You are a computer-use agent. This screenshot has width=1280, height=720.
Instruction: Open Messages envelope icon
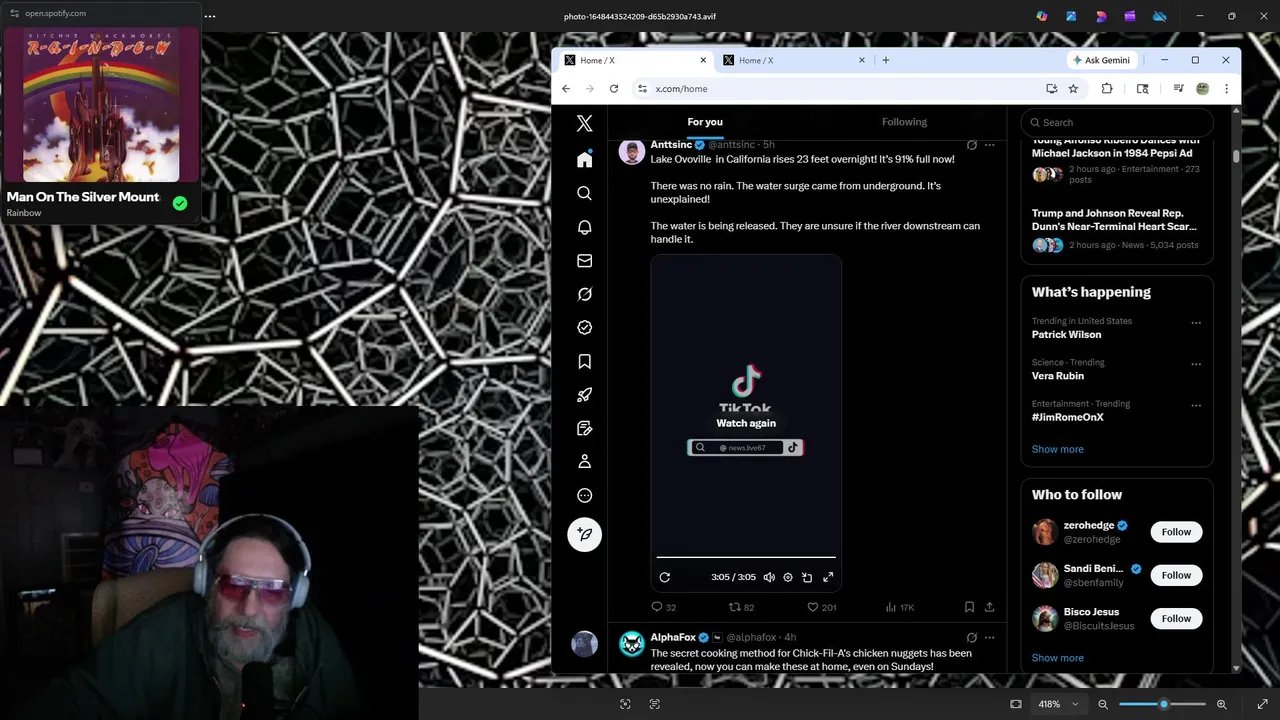585,261
